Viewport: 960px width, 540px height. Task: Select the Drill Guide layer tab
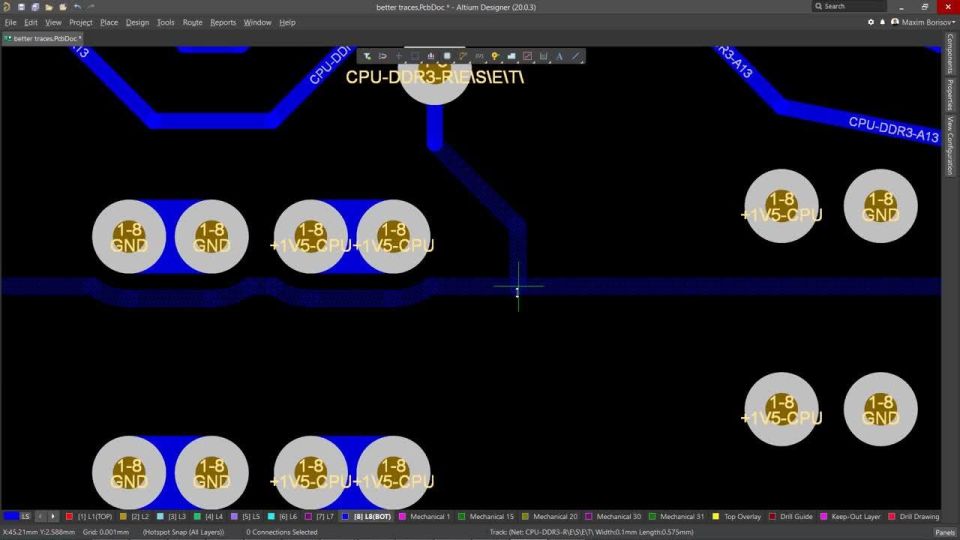pyautogui.click(x=791, y=517)
